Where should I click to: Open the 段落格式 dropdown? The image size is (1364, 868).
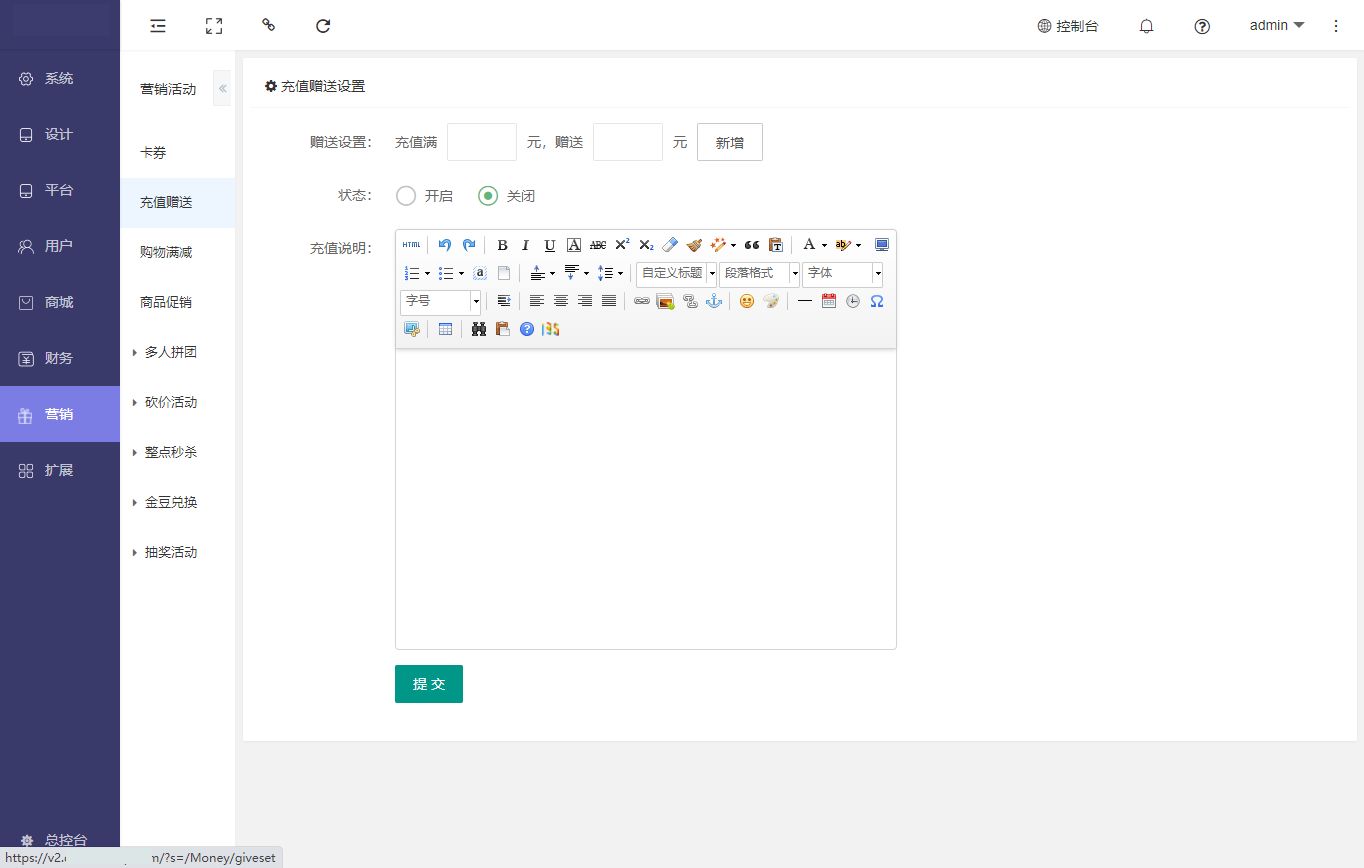click(x=759, y=273)
